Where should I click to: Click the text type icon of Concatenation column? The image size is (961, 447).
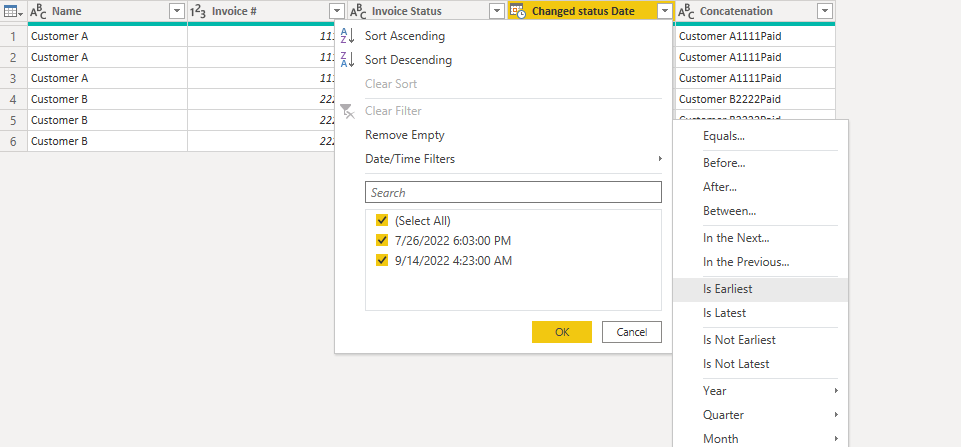[x=687, y=11]
